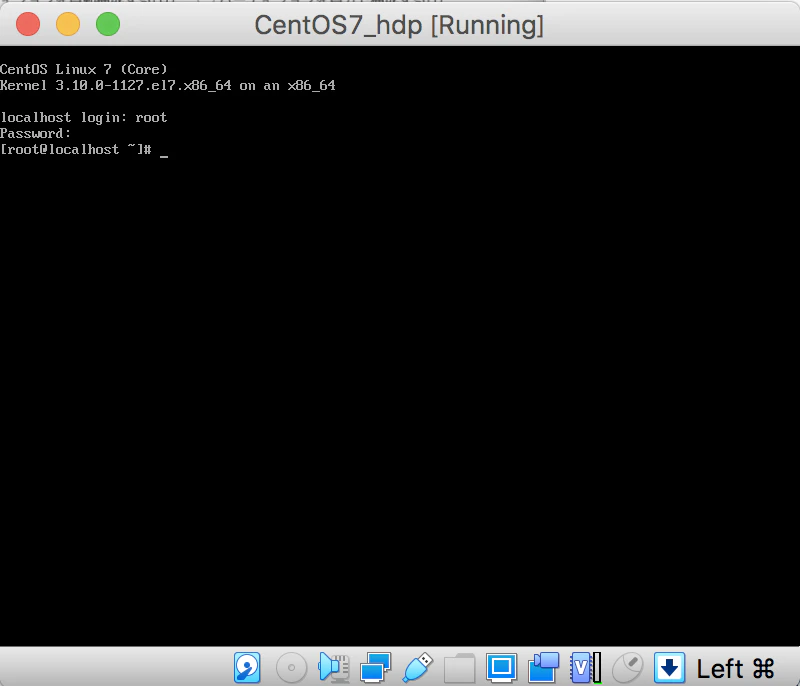Click the keyboard capture arrow icon

click(x=669, y=667)
